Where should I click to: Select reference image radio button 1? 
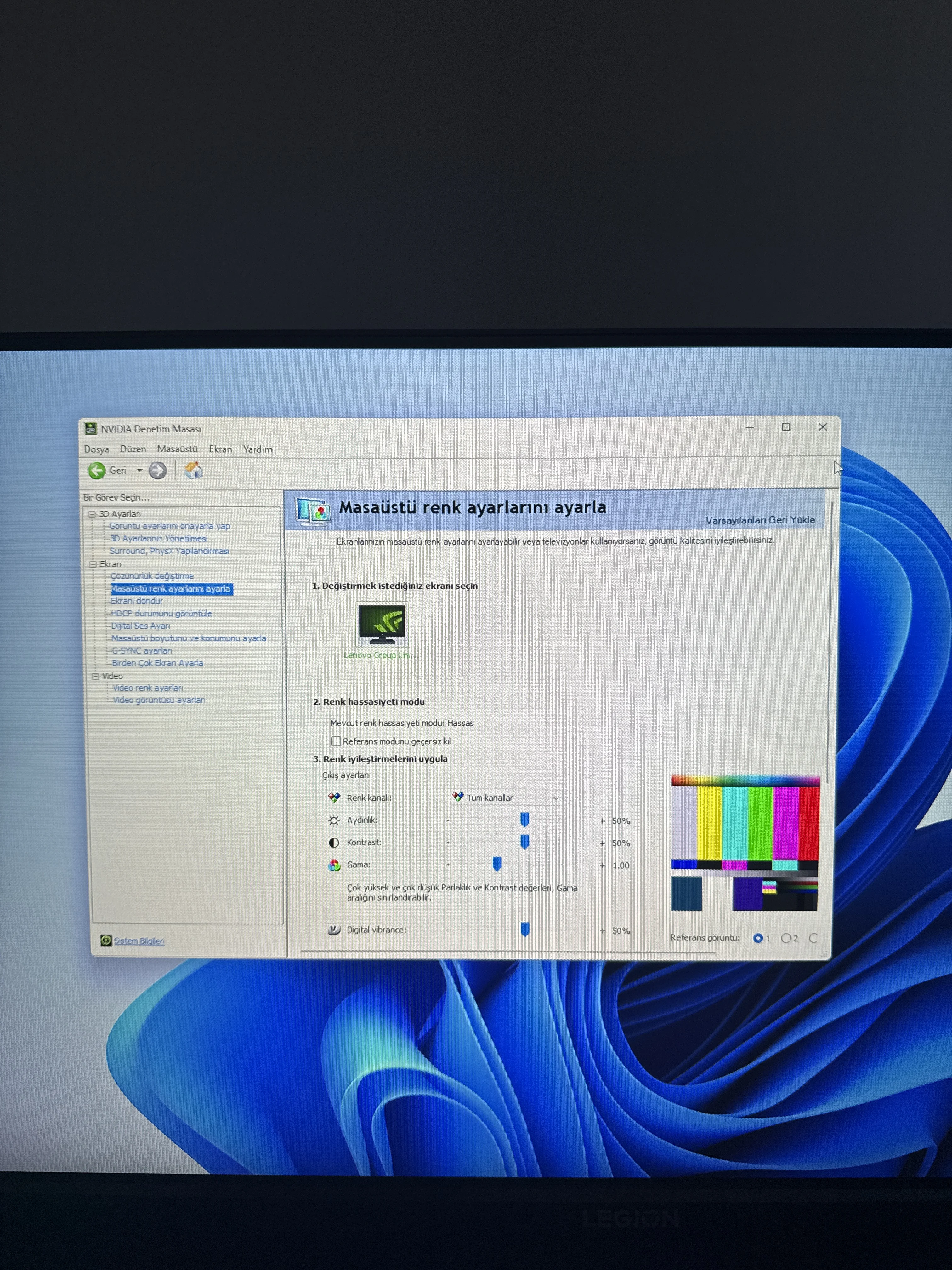[x=758, y=938]
